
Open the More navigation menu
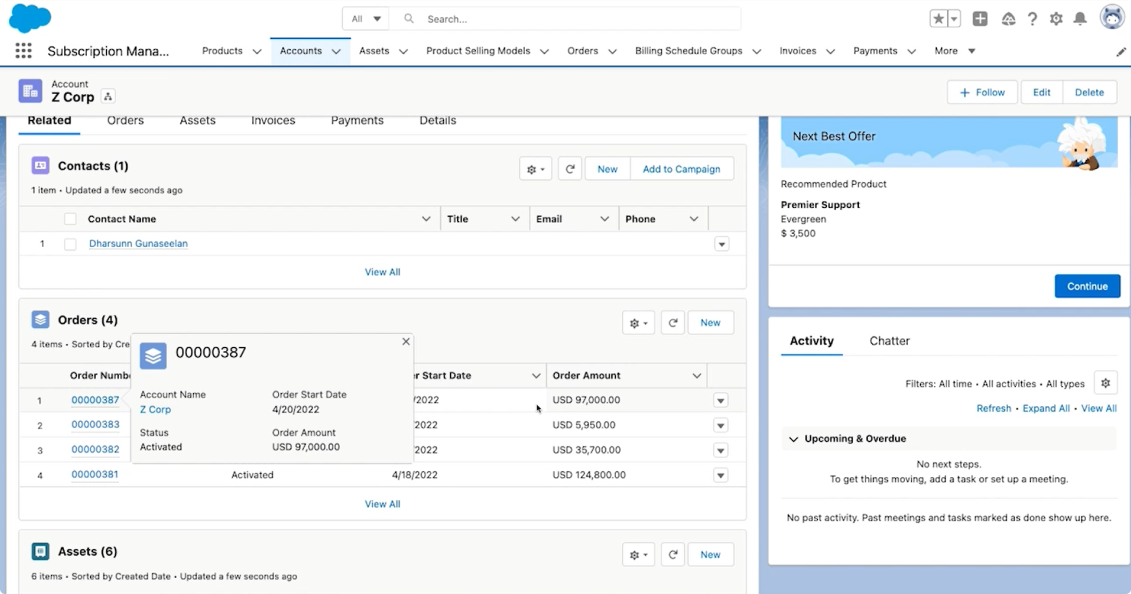coord(954,51)
